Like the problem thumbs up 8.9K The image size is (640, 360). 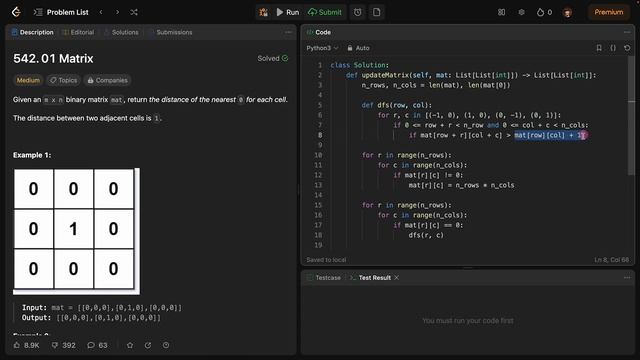[x=27, y=345]
